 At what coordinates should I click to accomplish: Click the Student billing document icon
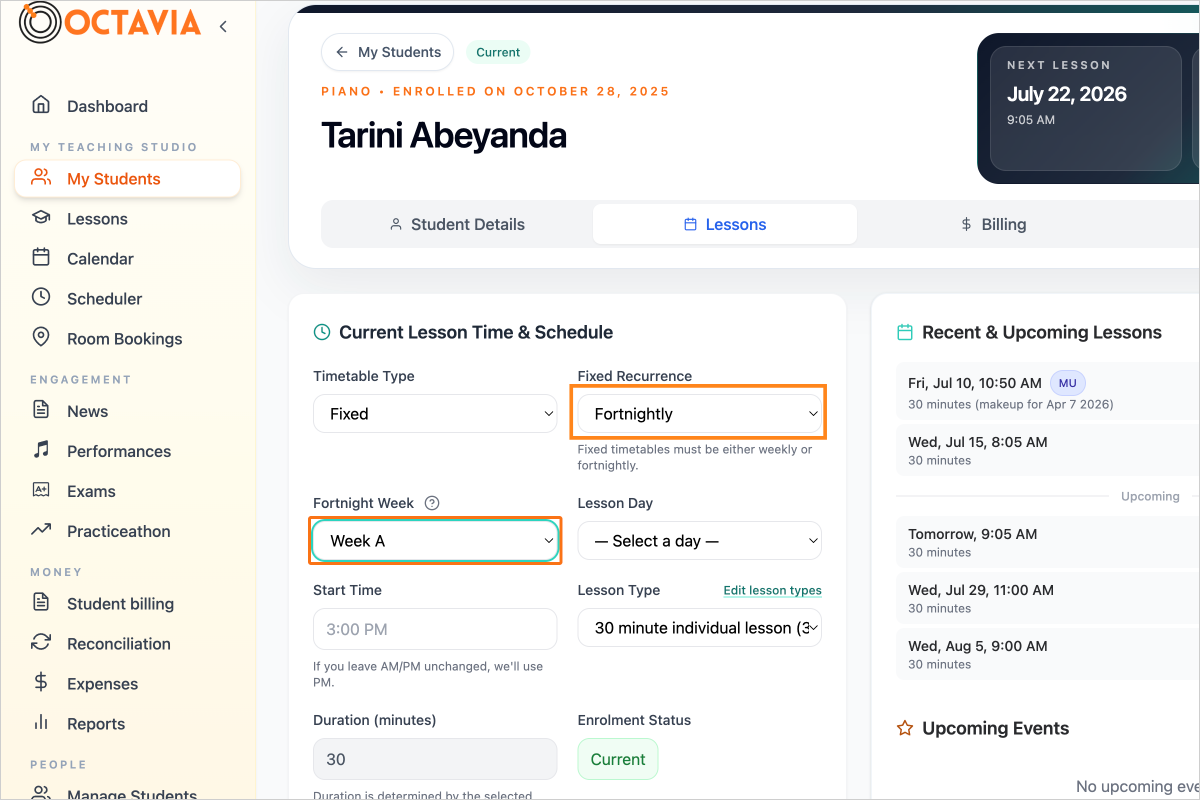click(41, 603)
